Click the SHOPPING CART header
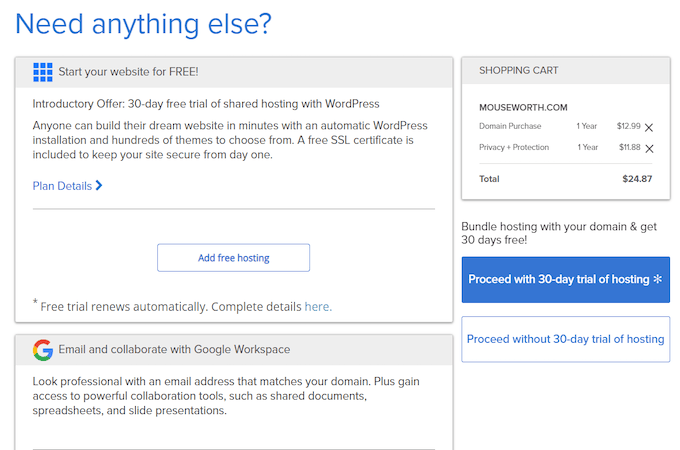The height and width of the screenshot is (450, 680). click(x=518, y=70)
